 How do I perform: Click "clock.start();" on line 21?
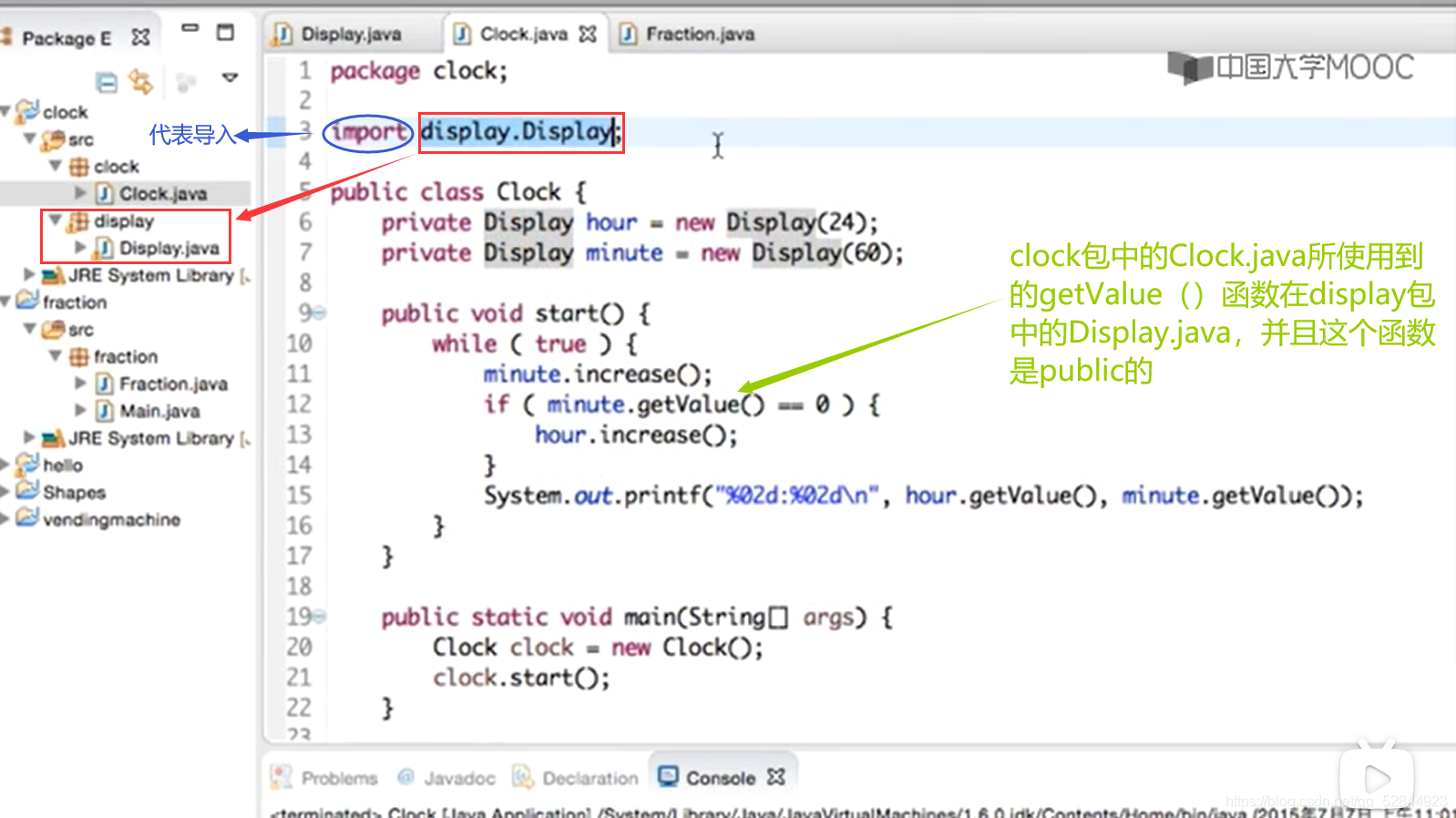click(x=521, y=678)
